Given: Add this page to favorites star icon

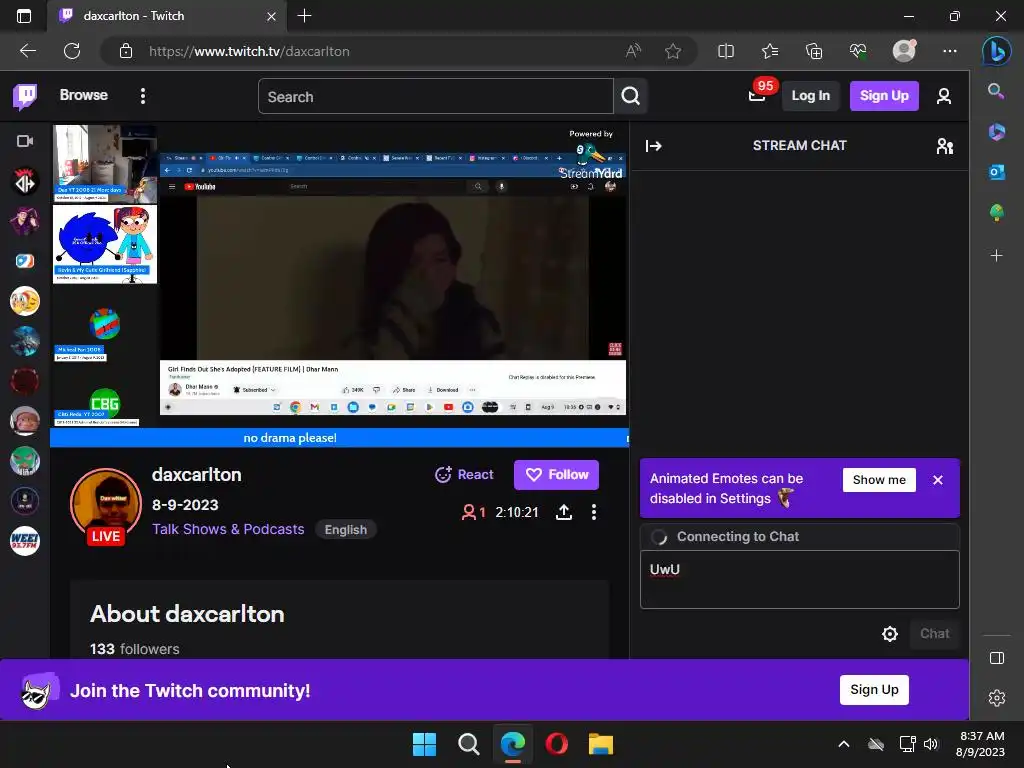Looking at the screenshot, I should [x=673, y=51].
